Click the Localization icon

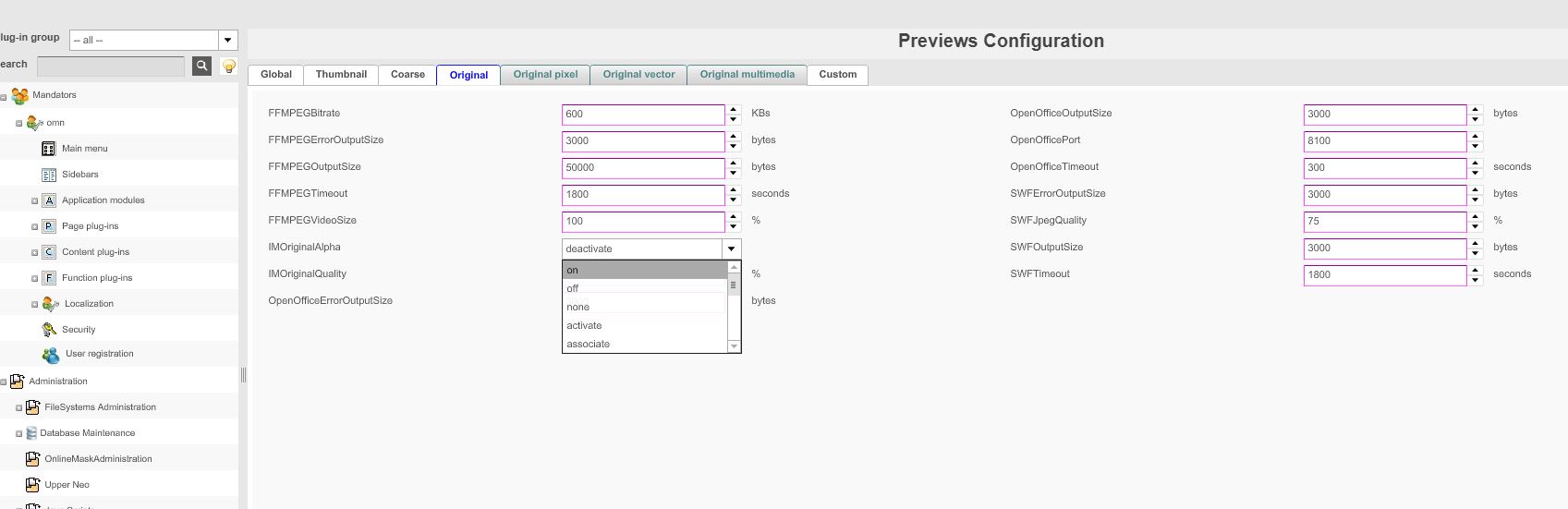(51, 303)
